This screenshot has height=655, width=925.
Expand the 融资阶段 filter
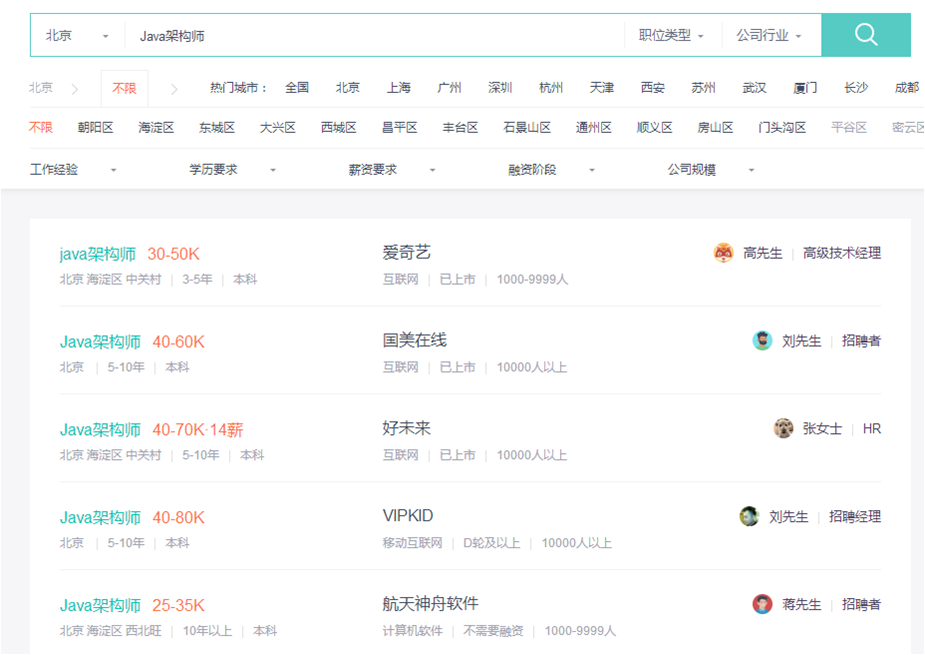(552, 170)
